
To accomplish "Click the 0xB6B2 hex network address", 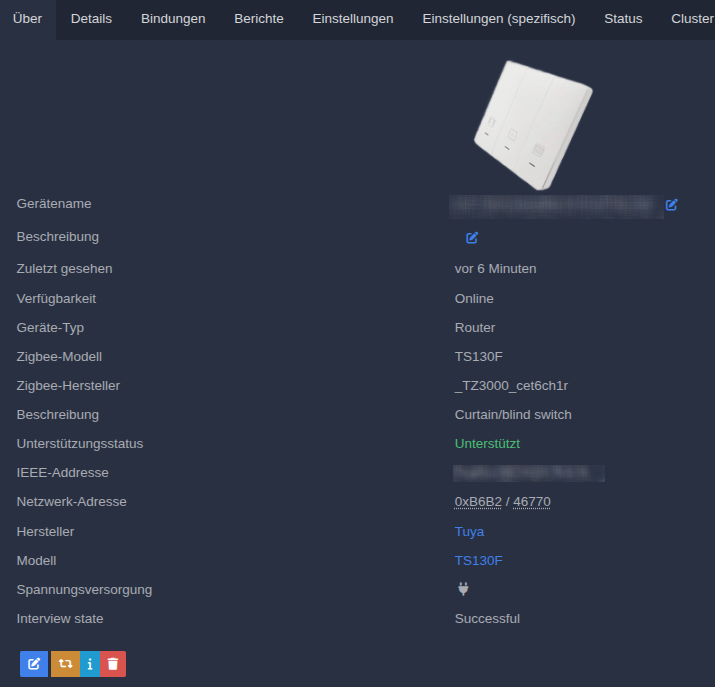I will pyautogui.click(x=479, y=502).
